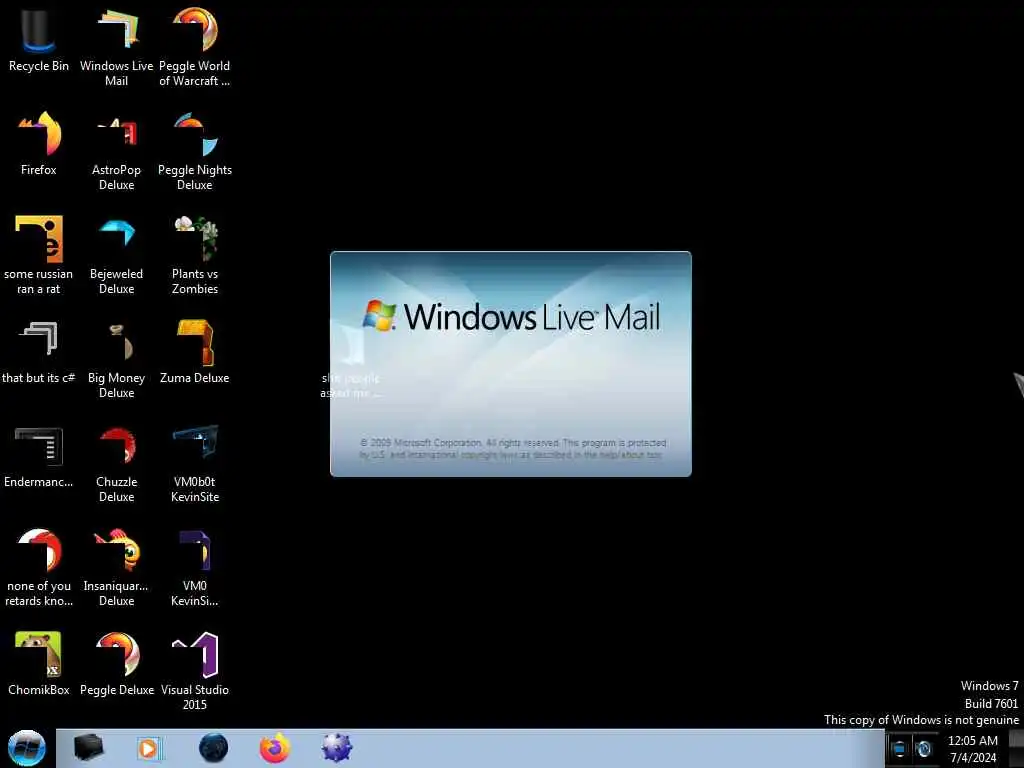Select the Insaniquar... Deluxe shortcut
This screenshot has height=768, width=1024.
click(116, 567)
